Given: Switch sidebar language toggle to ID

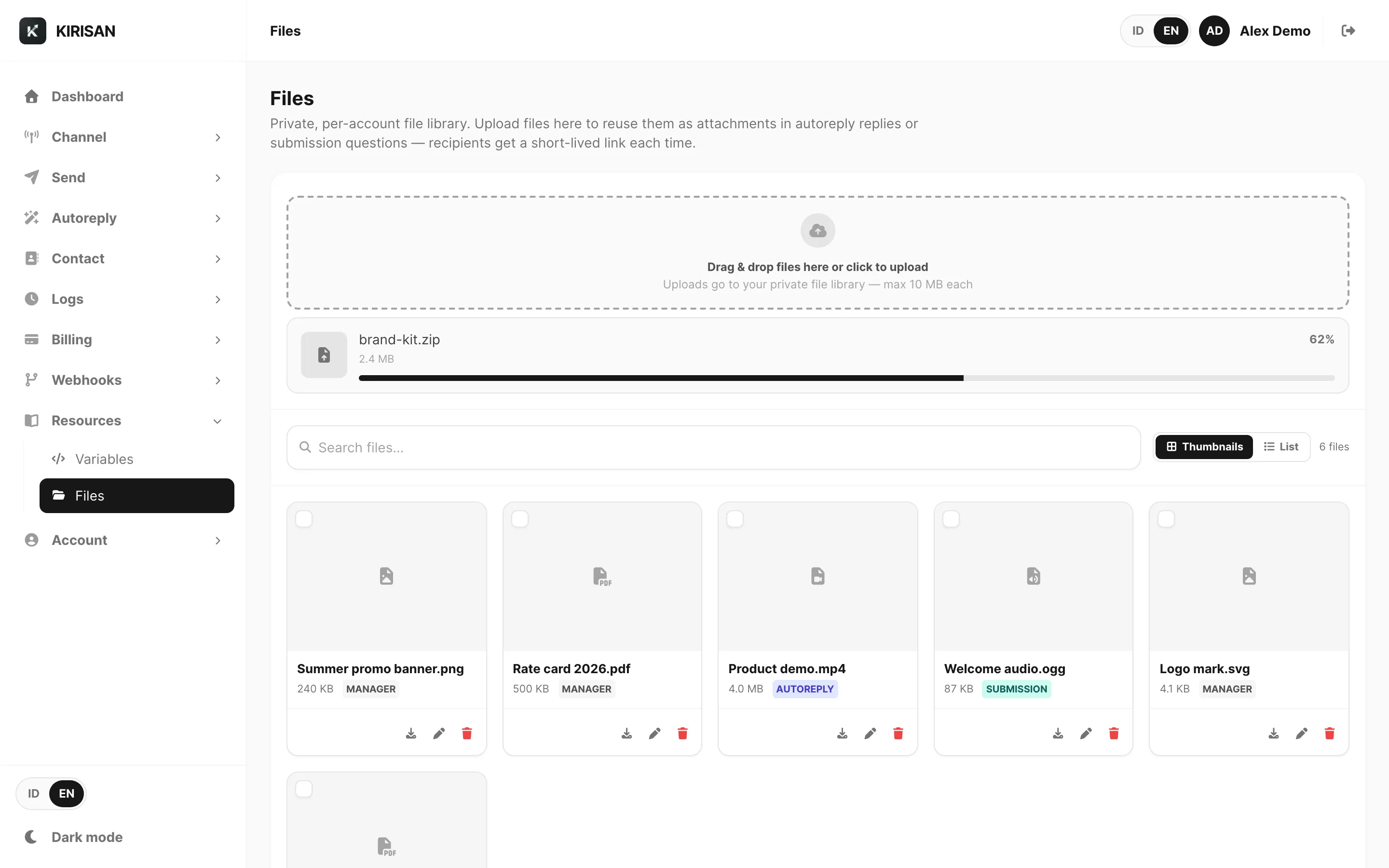Looking at the screenshot, I should pos(34,793).
